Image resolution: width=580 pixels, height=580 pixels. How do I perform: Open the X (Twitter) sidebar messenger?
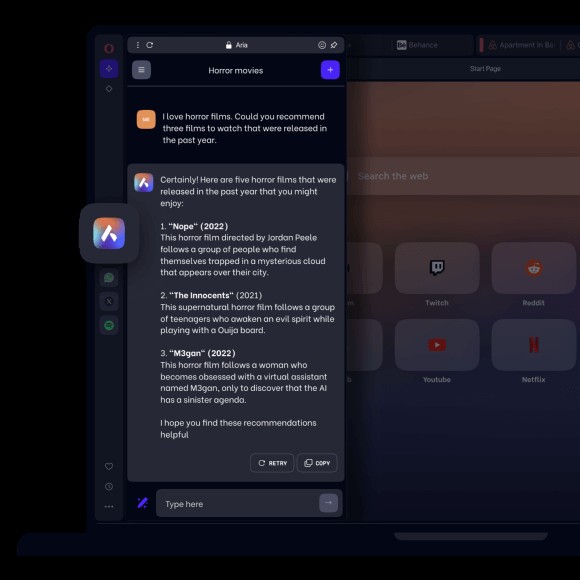(109, 301)
